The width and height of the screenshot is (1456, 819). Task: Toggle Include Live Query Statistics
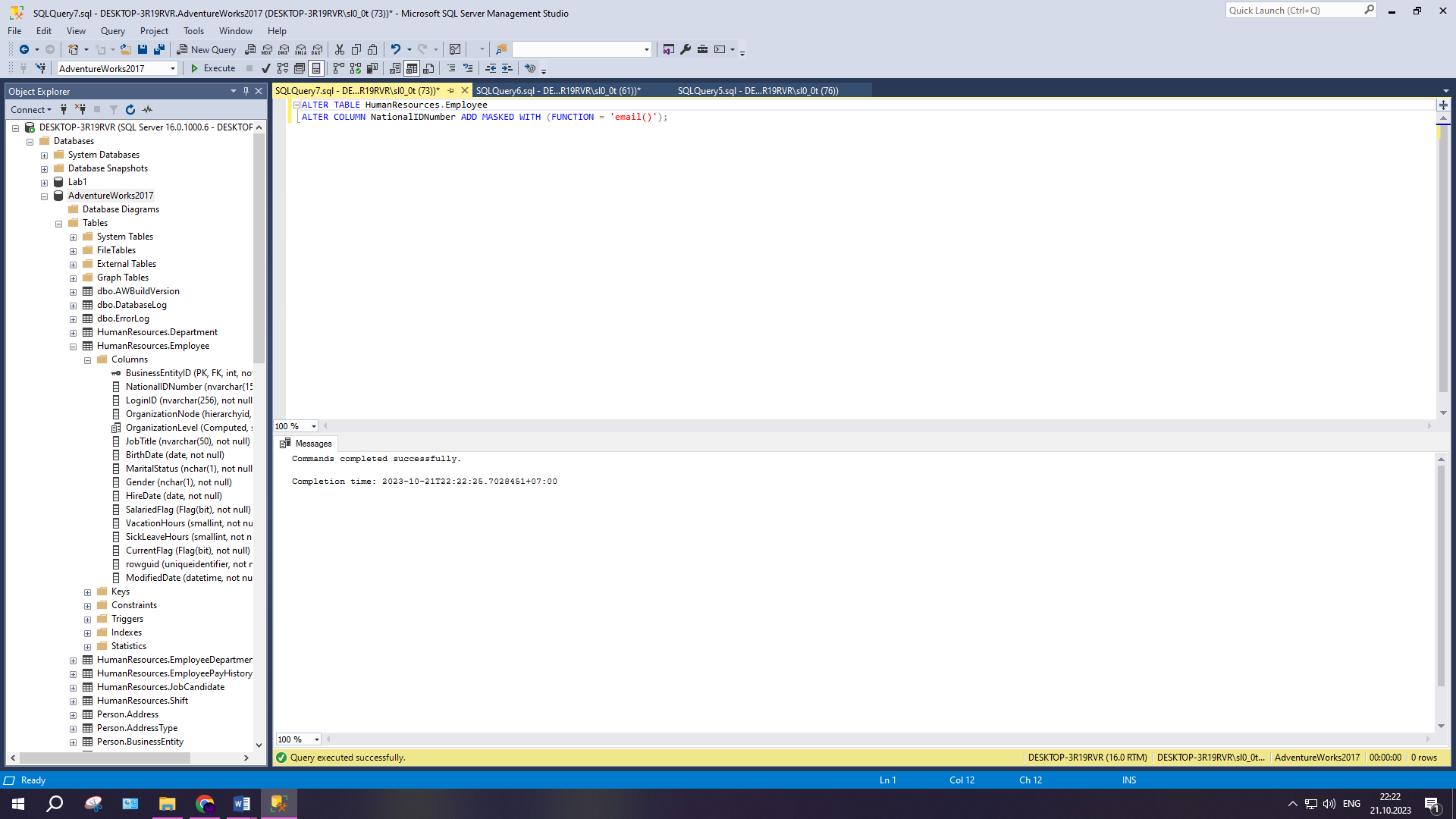tap(356, 68)
